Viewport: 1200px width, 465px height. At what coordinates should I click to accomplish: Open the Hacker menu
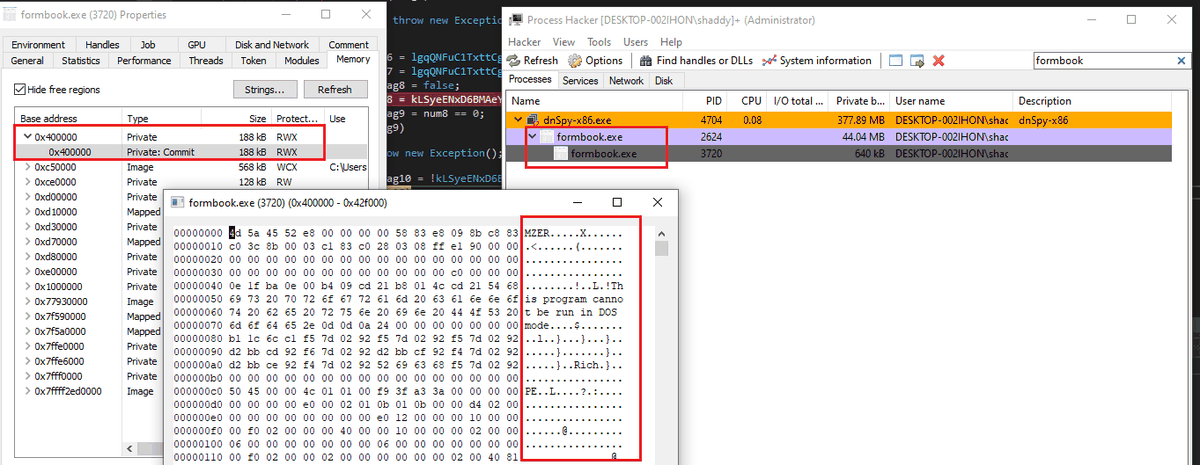[524, 42]
